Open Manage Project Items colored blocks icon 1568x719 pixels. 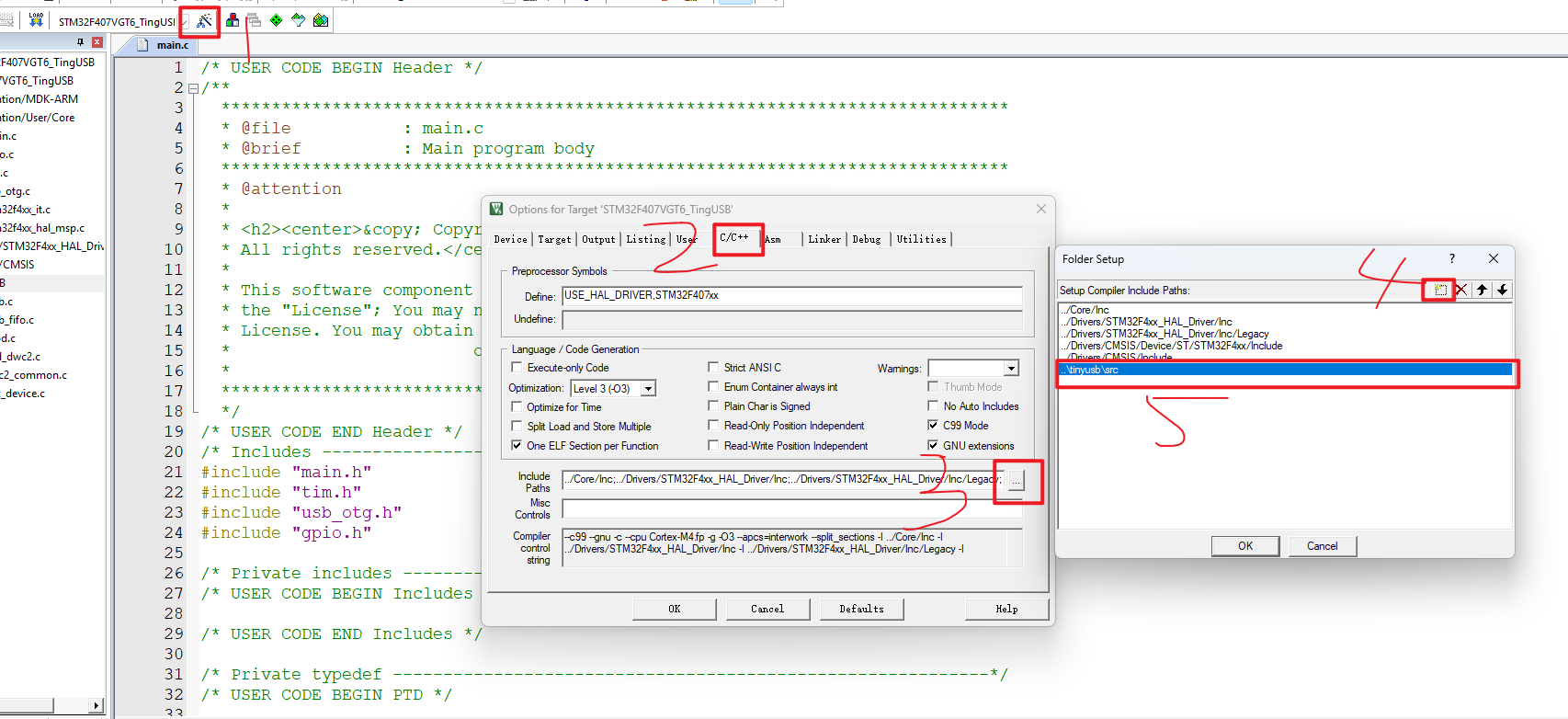pyautogui.click(x=233, y=20)
